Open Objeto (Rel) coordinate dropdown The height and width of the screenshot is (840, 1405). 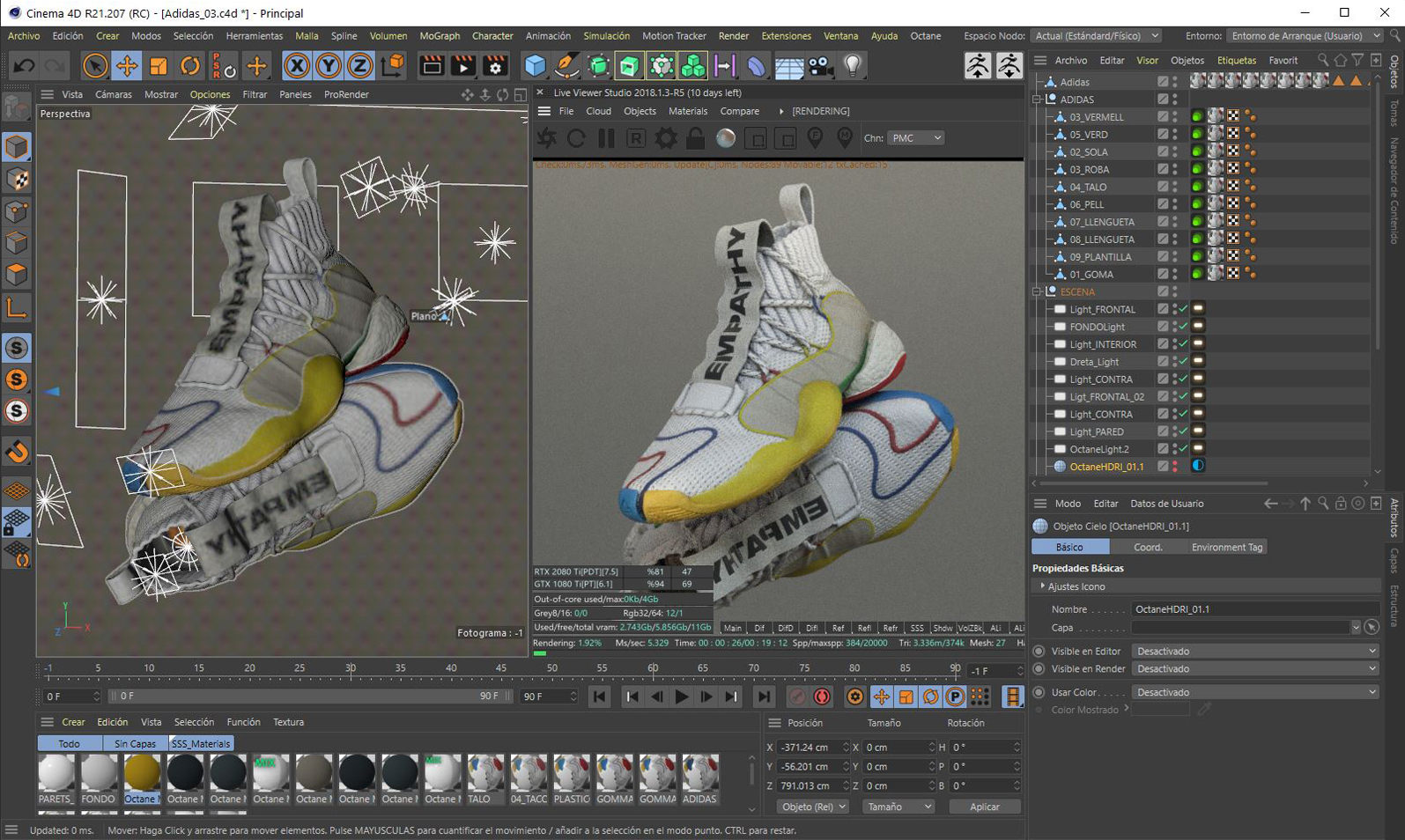point(812,807)
